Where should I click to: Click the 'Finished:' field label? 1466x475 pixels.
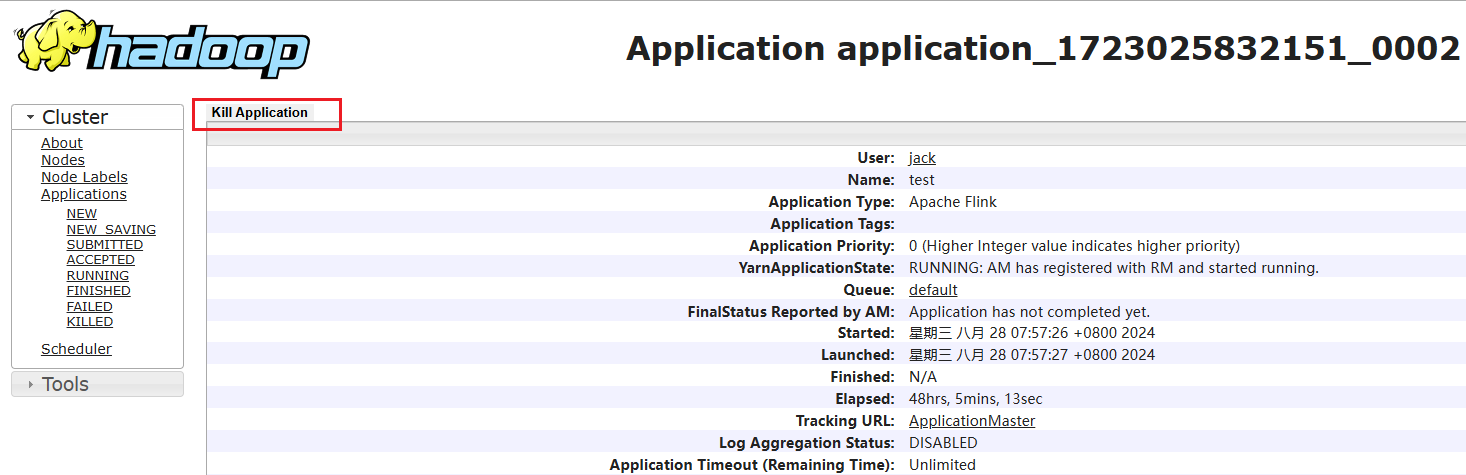pos(863,377)
